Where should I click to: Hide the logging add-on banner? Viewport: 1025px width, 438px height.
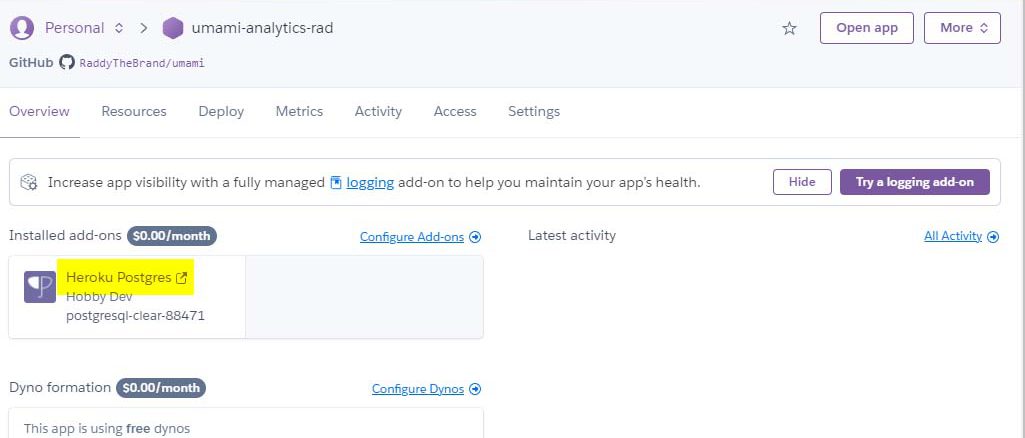tap(802, 182)
